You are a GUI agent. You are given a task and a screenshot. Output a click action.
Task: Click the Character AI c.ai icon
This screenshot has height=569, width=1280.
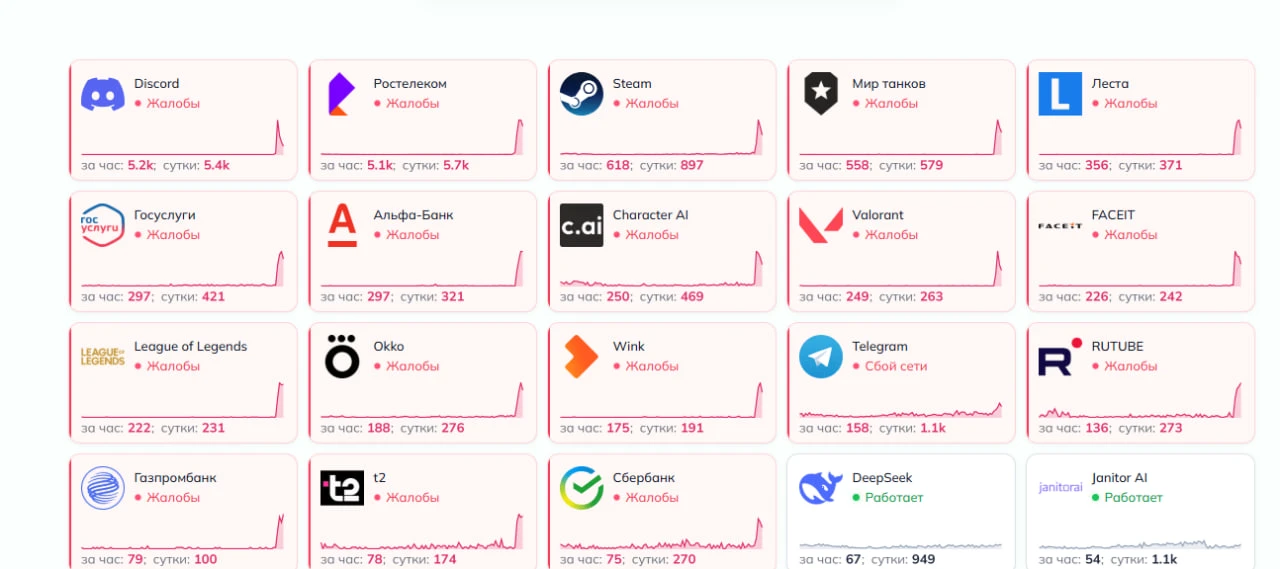581,225
